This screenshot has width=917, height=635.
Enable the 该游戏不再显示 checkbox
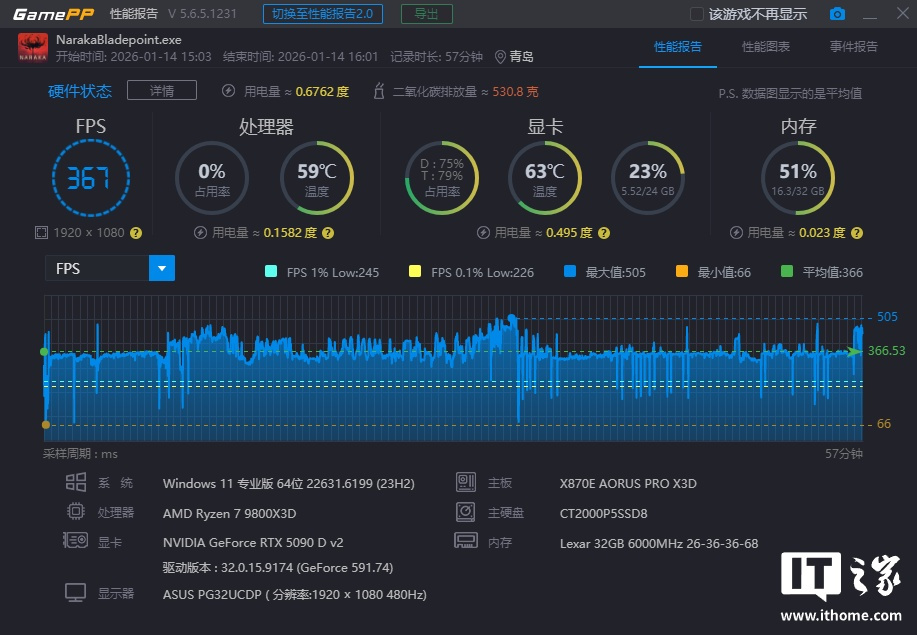[x=697, y=14]
